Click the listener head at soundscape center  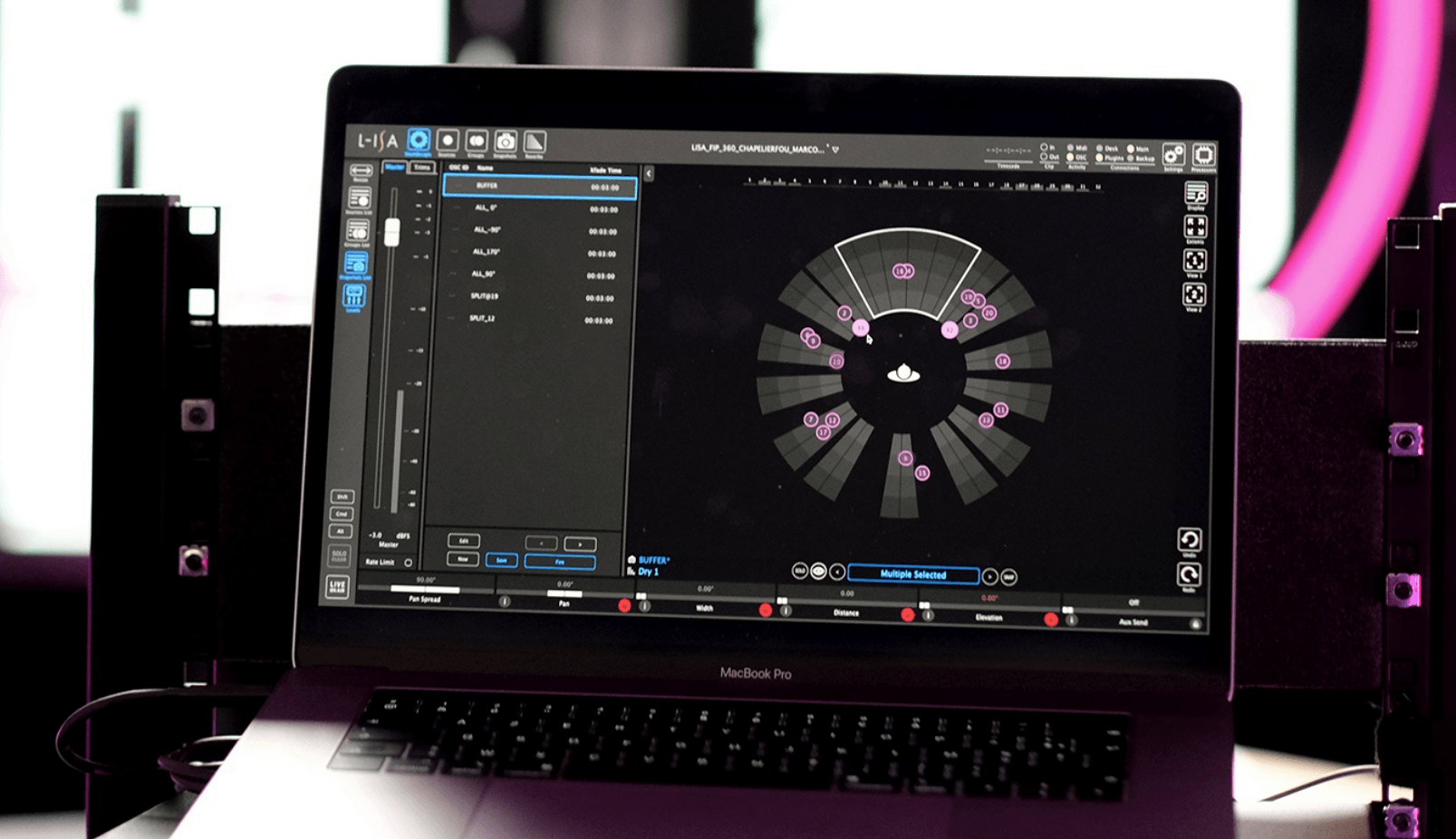pyautogui.click(x=903, y=372)
